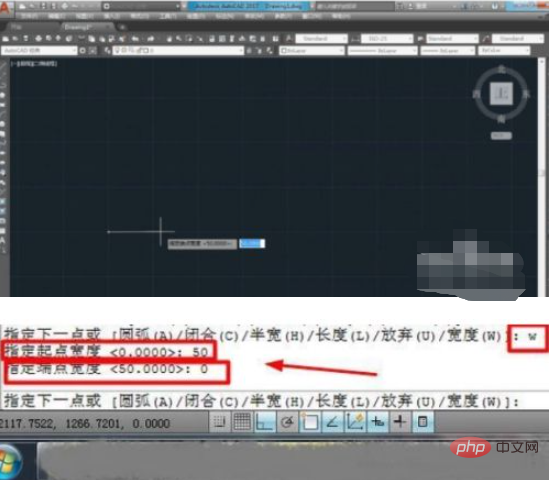549x480 pixels.
Task: Open the ByLayer color control
Action: point(312,51)
